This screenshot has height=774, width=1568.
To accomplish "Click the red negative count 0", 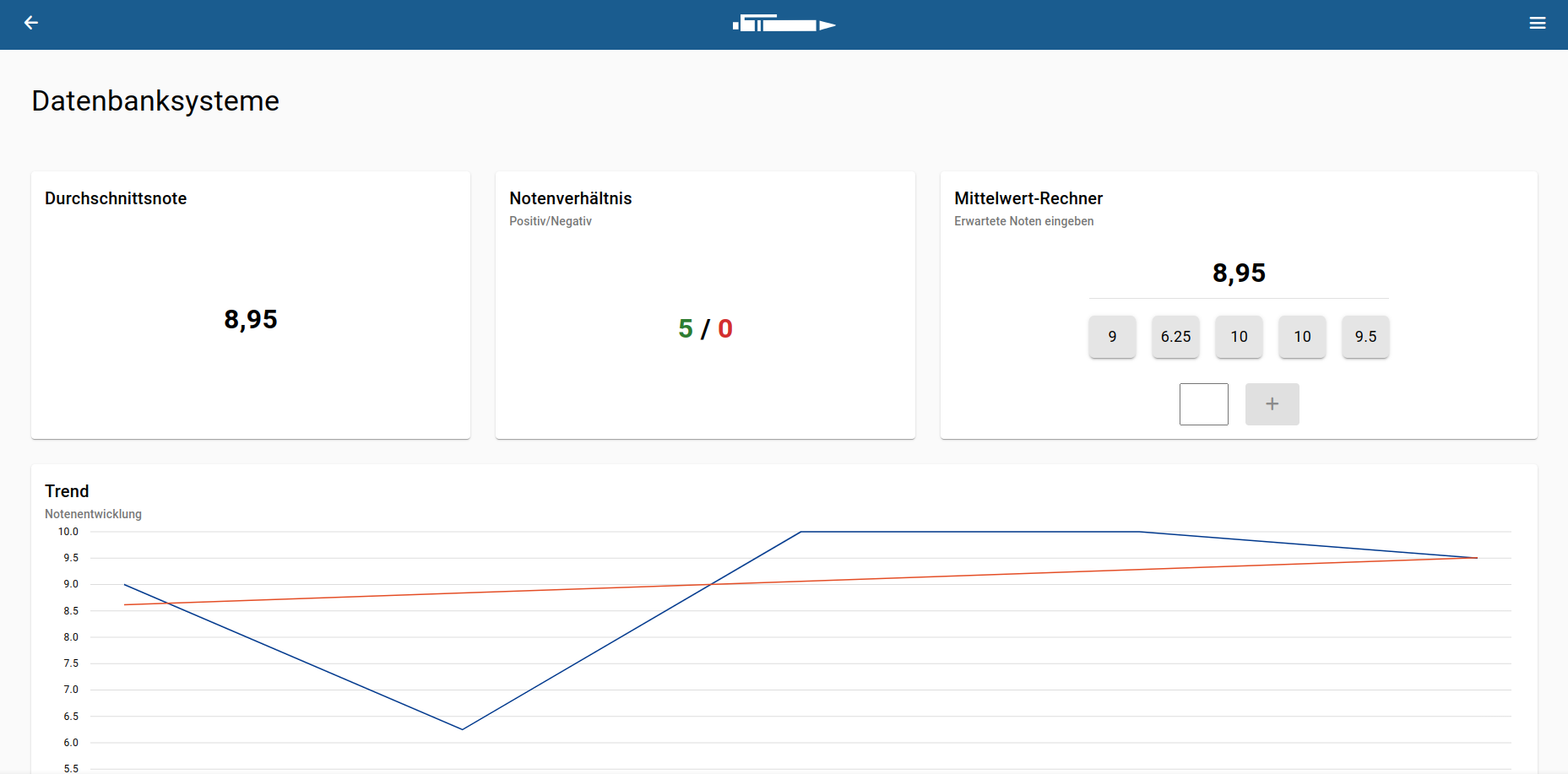I will (725, 328).
